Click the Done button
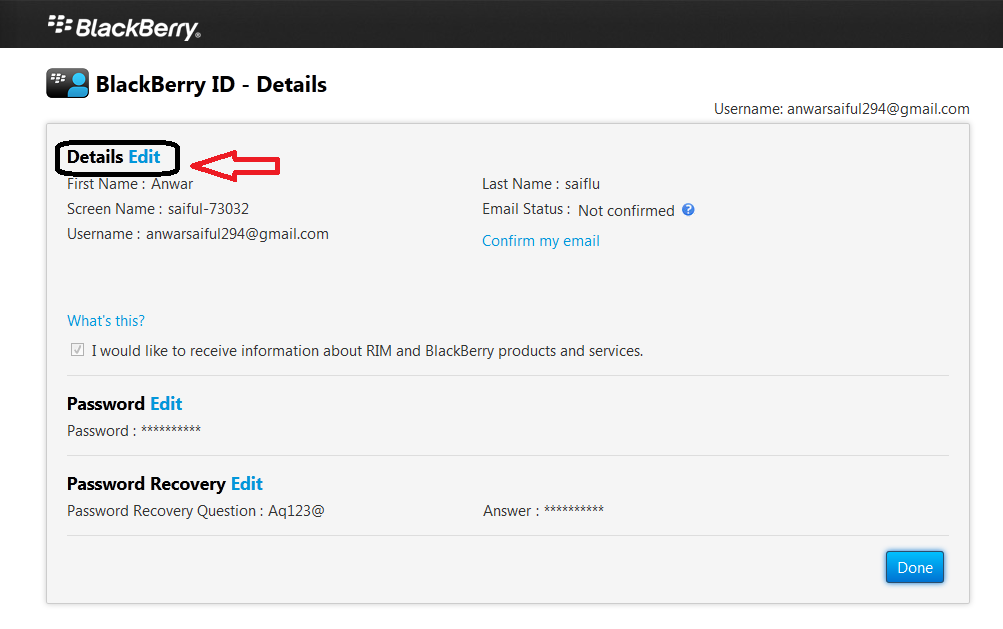The image size is (1003, 629). 915,567
